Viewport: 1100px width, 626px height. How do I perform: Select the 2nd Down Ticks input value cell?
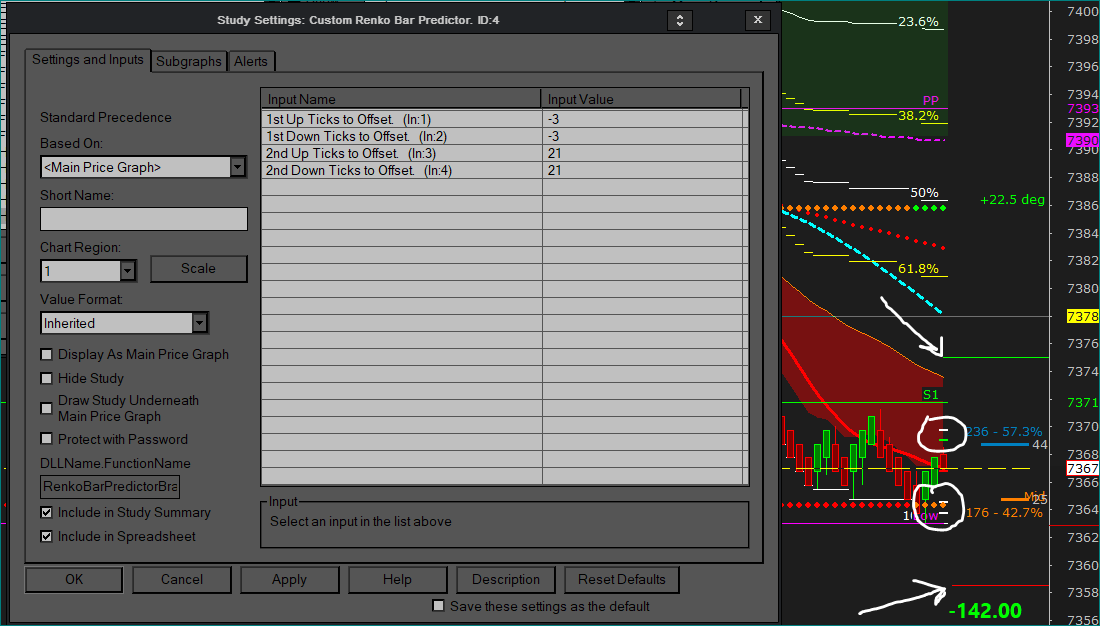[x=644, y=171]
